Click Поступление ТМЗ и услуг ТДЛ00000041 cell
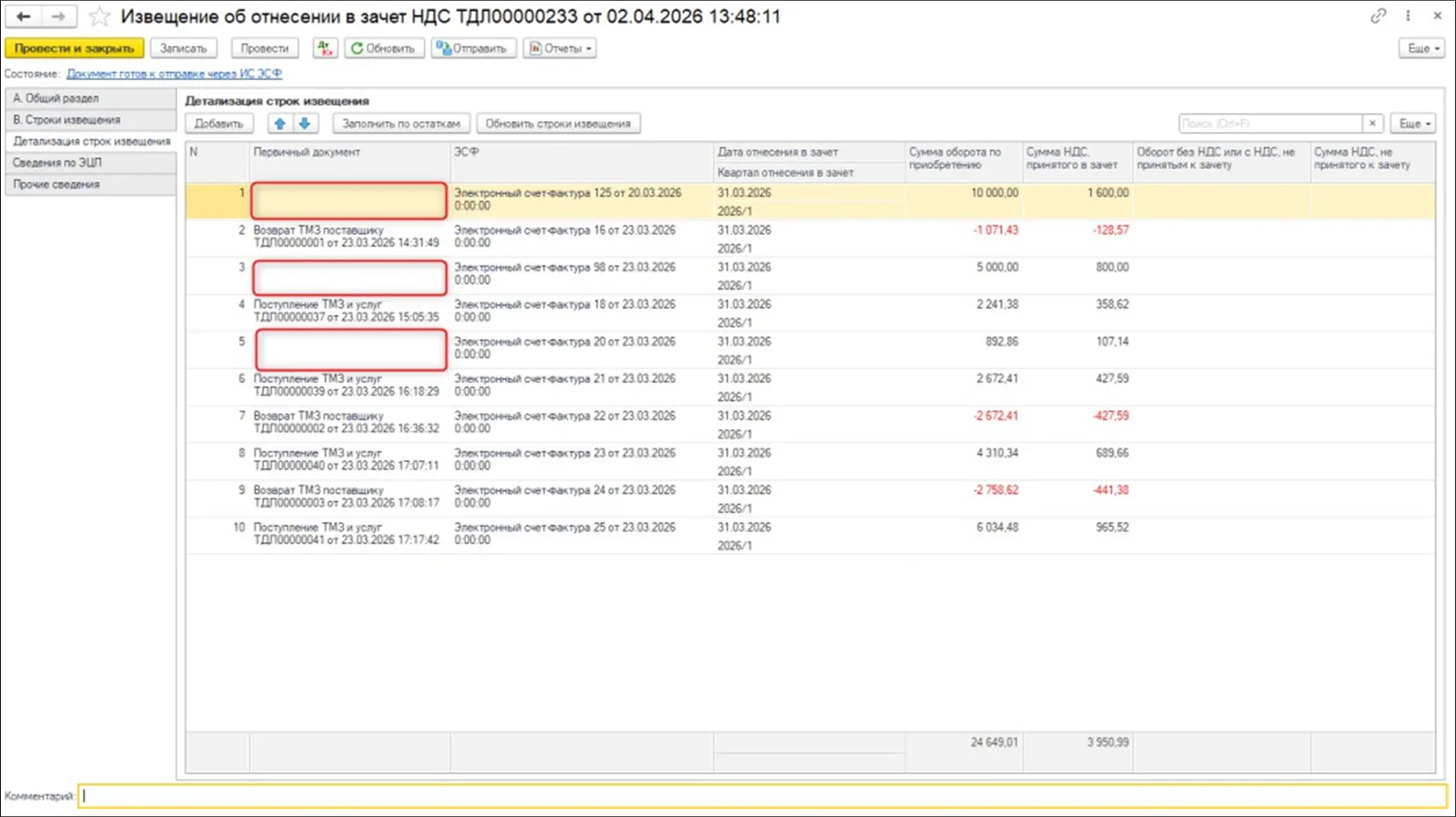The height and width of the screenshot is (817, 1456). [349, 534]
